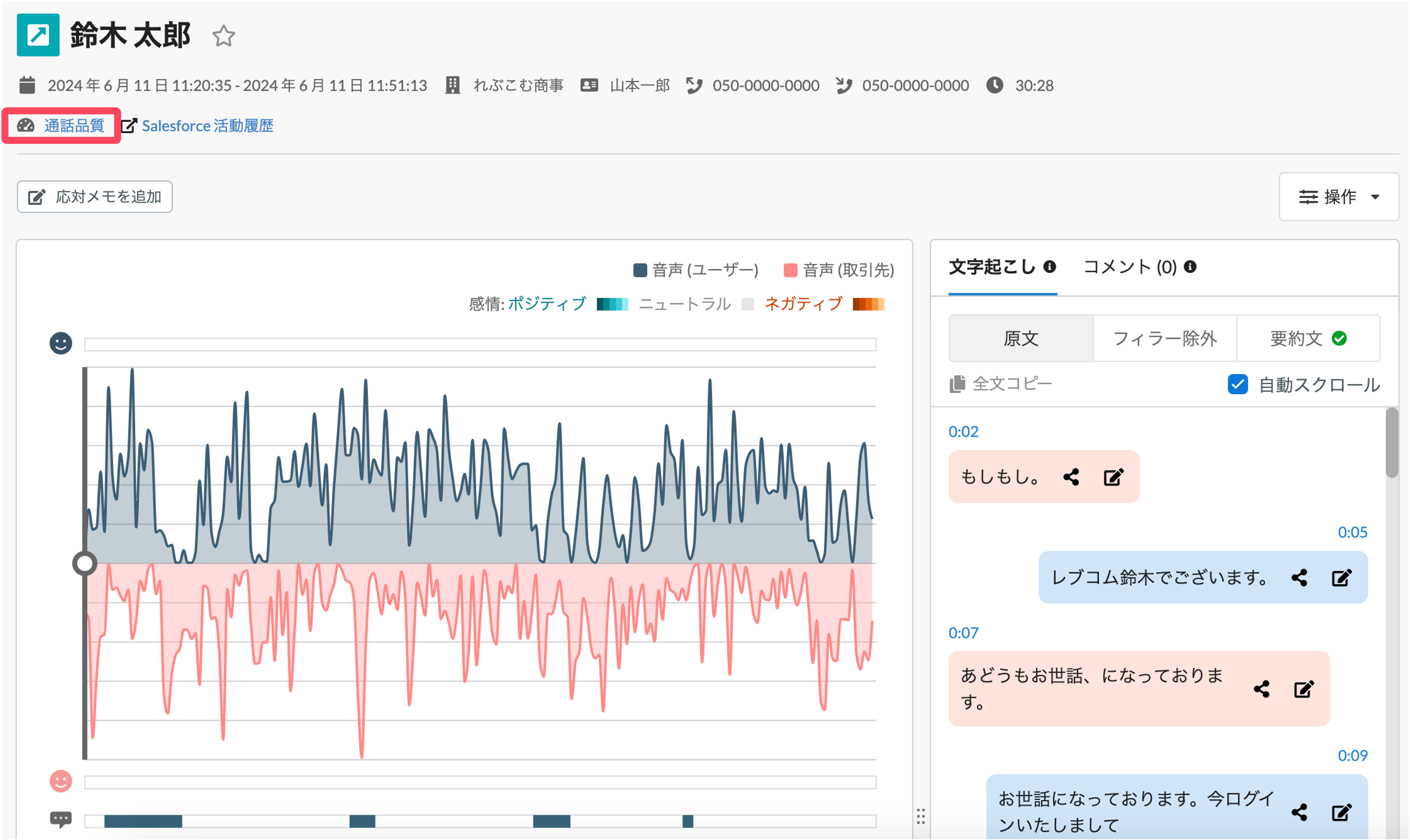Jump to timestamp 0:05

[x=1352, y=532]
